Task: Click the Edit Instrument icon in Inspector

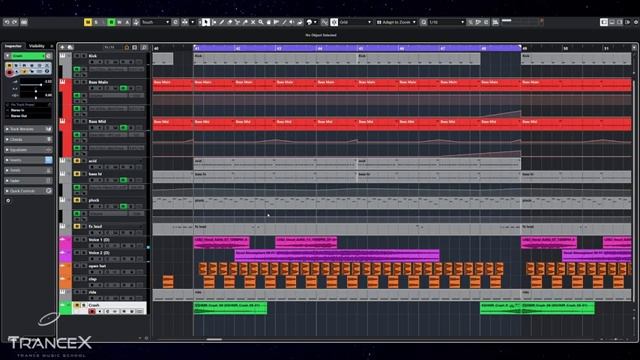Action: point(49,56)
